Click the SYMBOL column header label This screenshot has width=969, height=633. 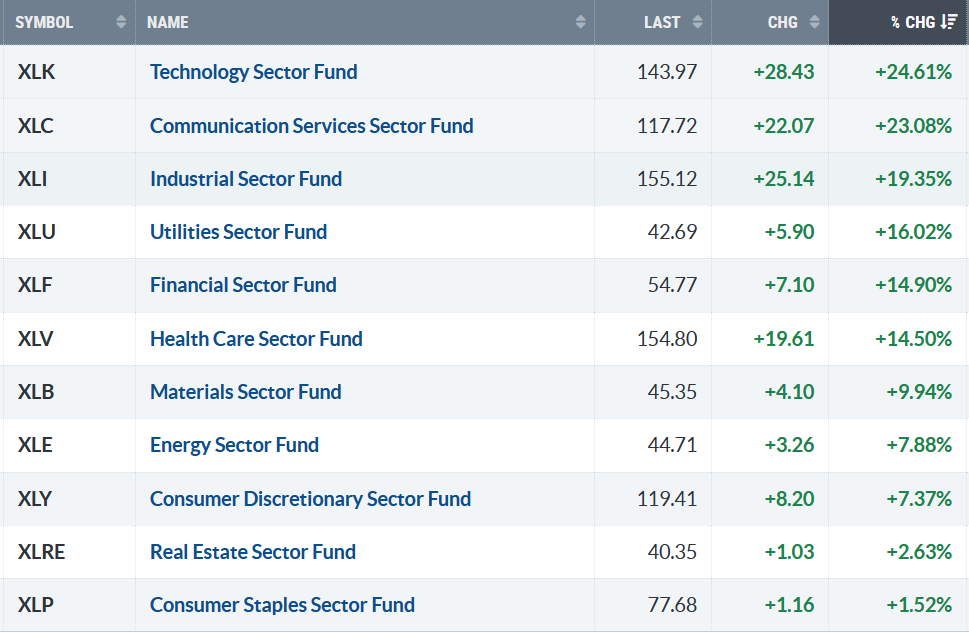44,22
